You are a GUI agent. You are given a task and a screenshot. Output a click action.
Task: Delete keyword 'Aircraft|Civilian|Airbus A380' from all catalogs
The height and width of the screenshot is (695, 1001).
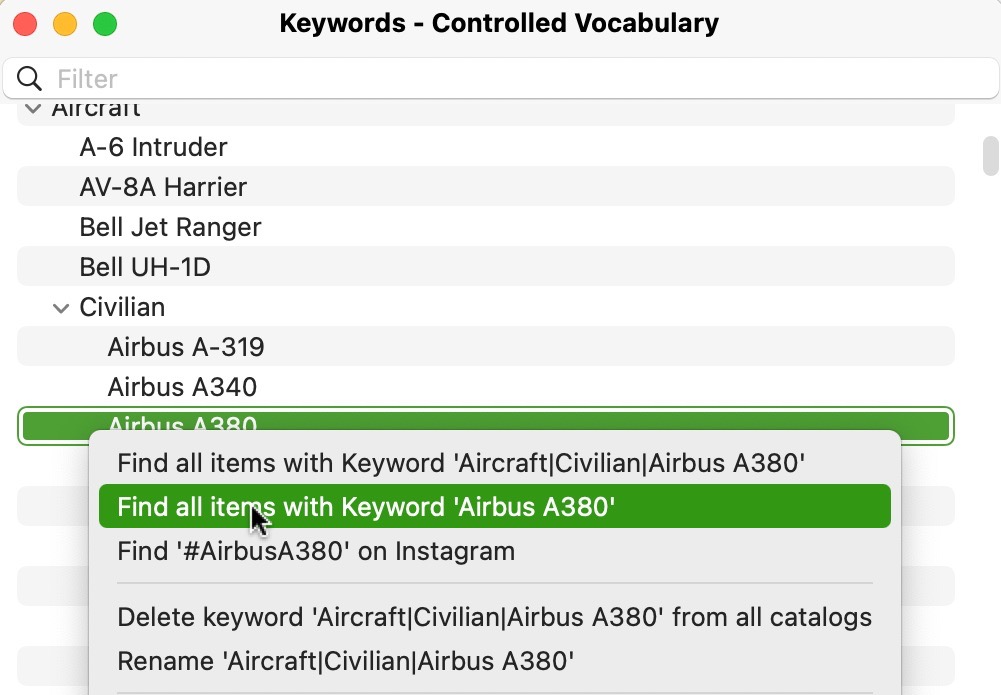click(x=494, y=617)
